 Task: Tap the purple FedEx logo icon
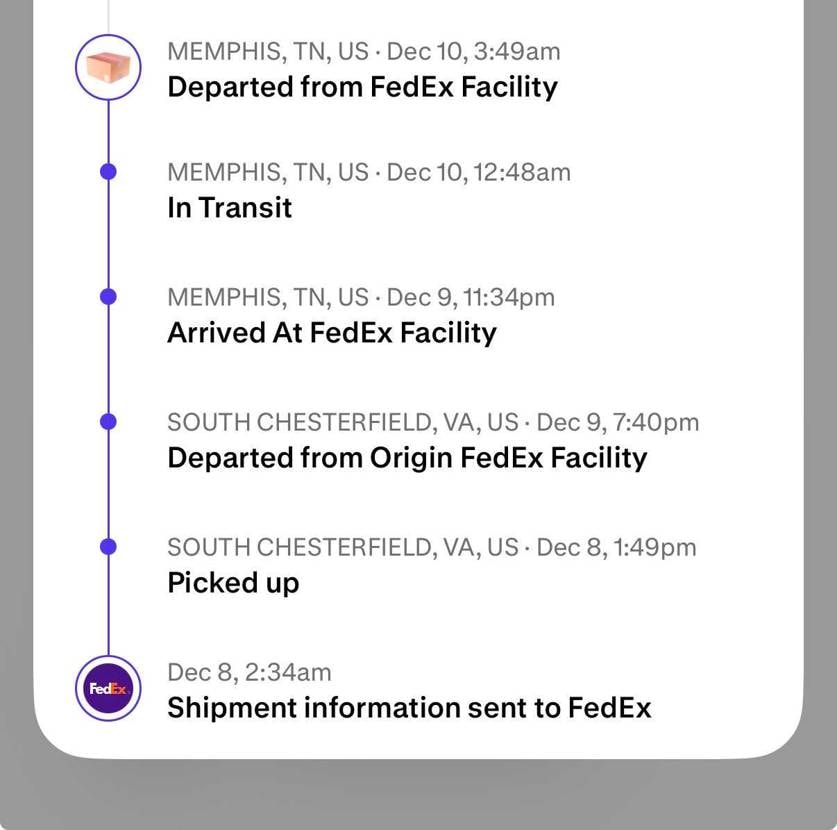(x=108, y=689)
